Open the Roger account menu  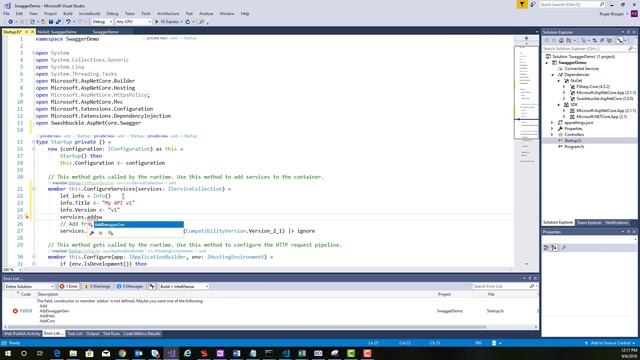coord(613,14)
